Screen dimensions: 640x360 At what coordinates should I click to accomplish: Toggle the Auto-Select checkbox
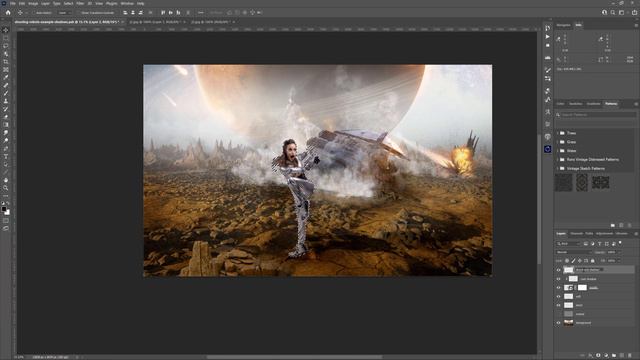coord(34,13)
